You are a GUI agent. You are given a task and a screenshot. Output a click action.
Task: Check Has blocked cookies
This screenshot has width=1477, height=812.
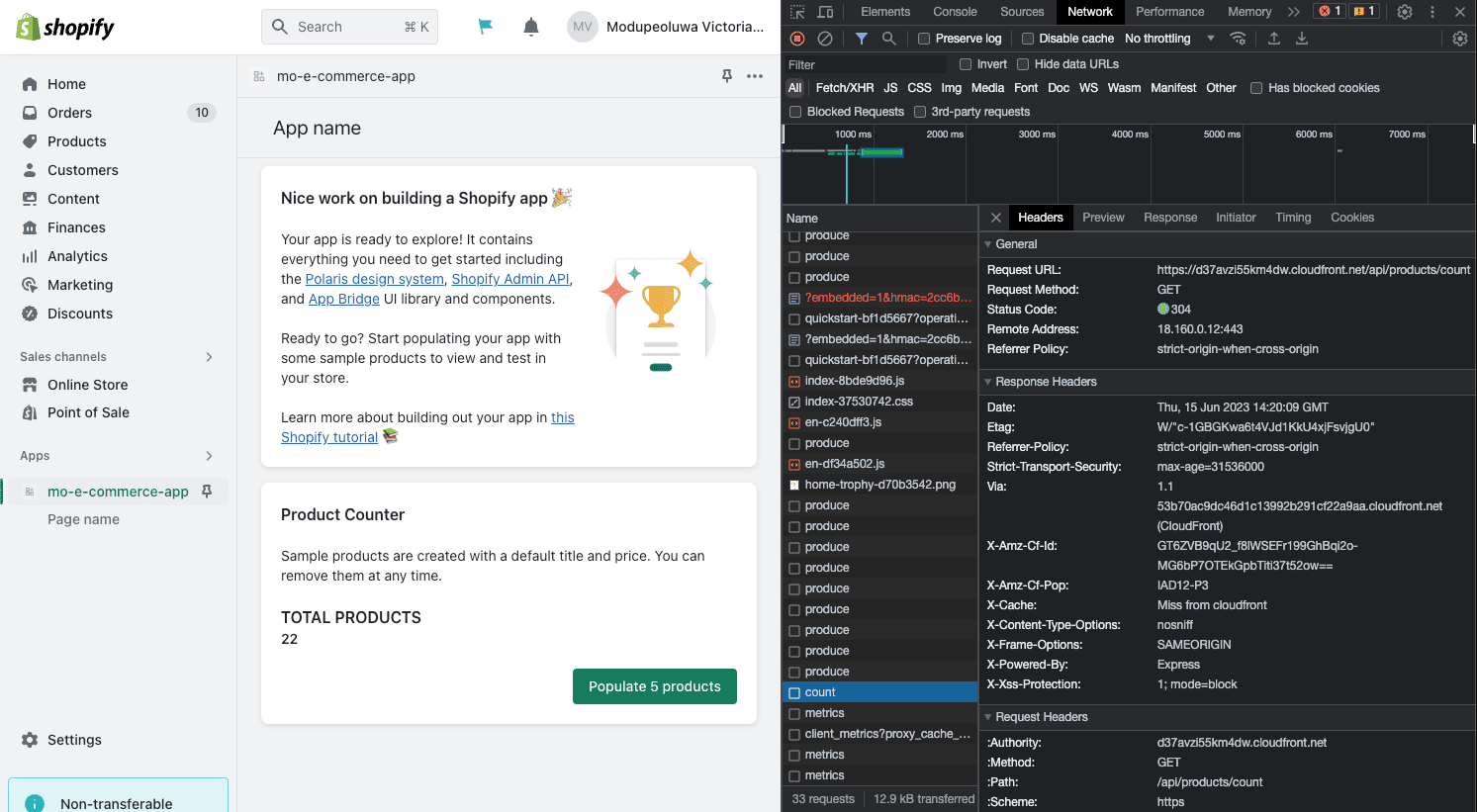pyautogui.click(x=1256, y=88)
